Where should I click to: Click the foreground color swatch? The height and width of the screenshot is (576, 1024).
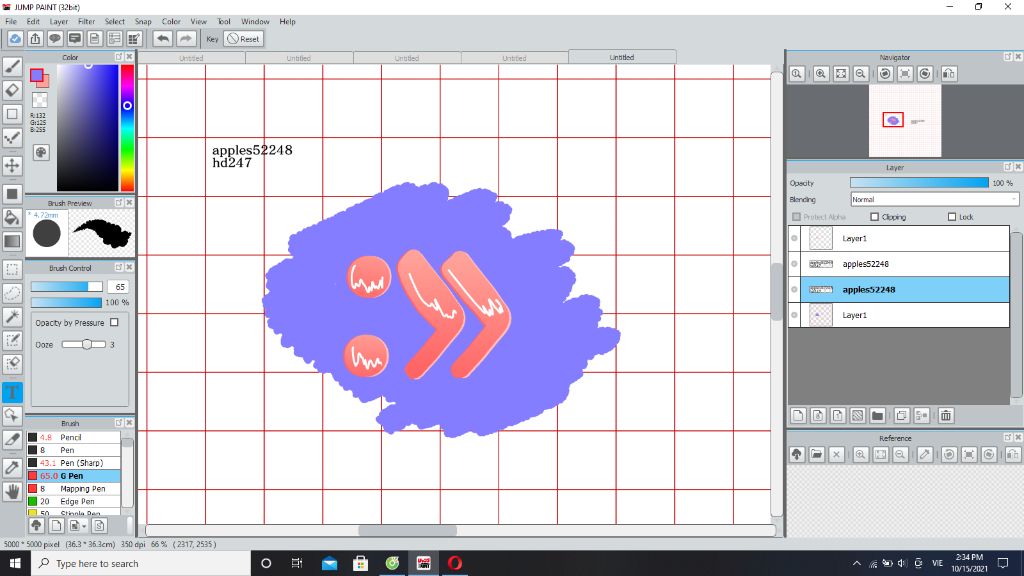pyautogui.click(x=37, y=75)
